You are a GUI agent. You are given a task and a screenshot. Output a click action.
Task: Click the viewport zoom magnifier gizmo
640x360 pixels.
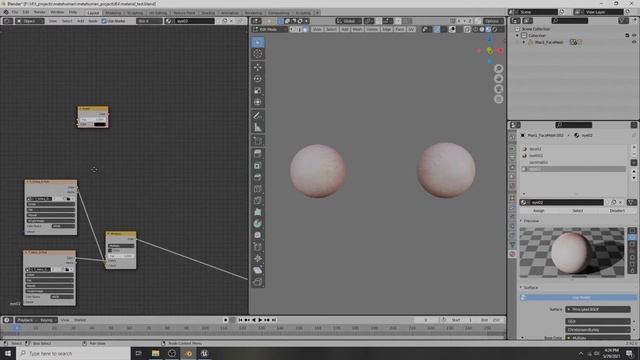click(x=498, y=69)
